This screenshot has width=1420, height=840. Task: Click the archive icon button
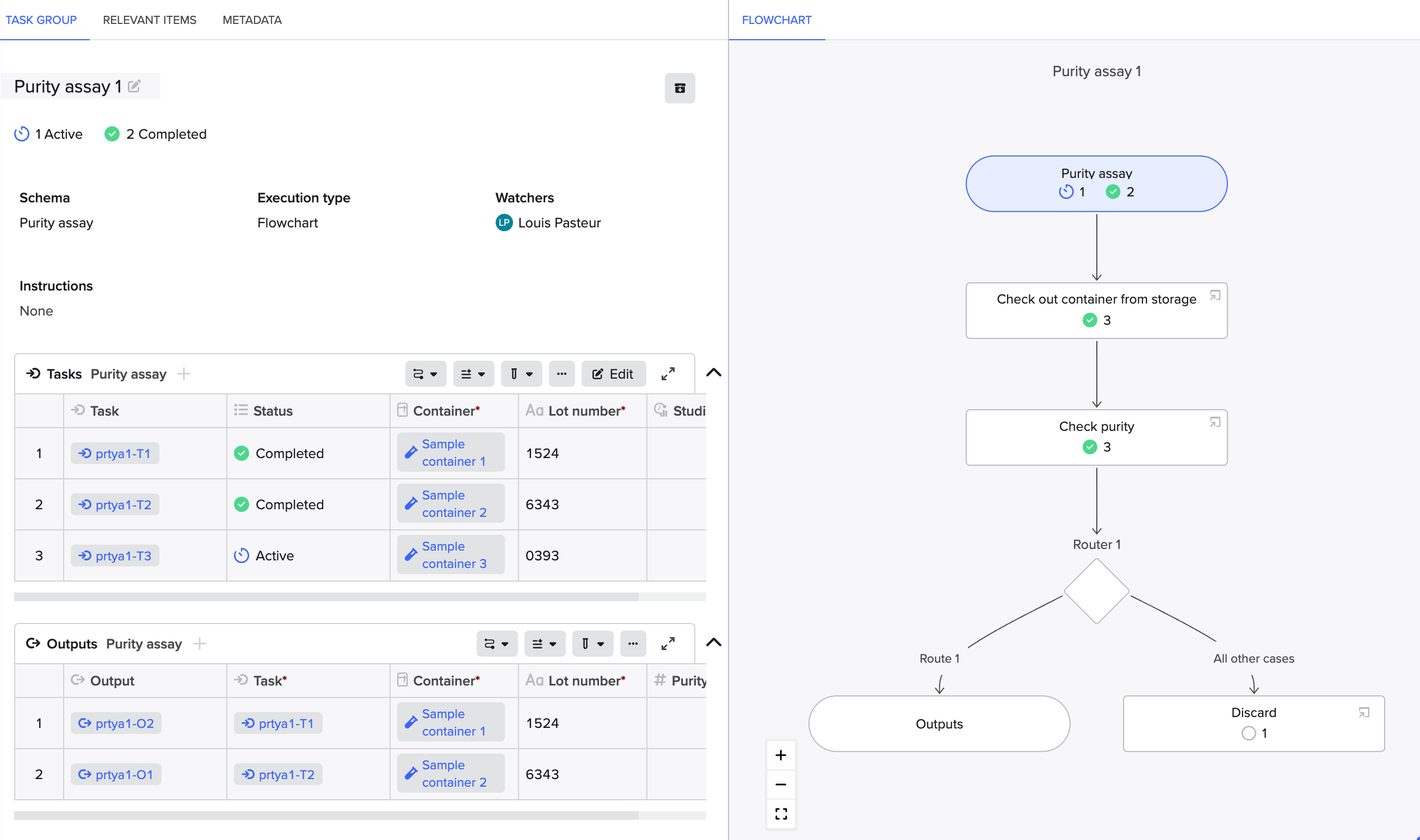point(680,88)
